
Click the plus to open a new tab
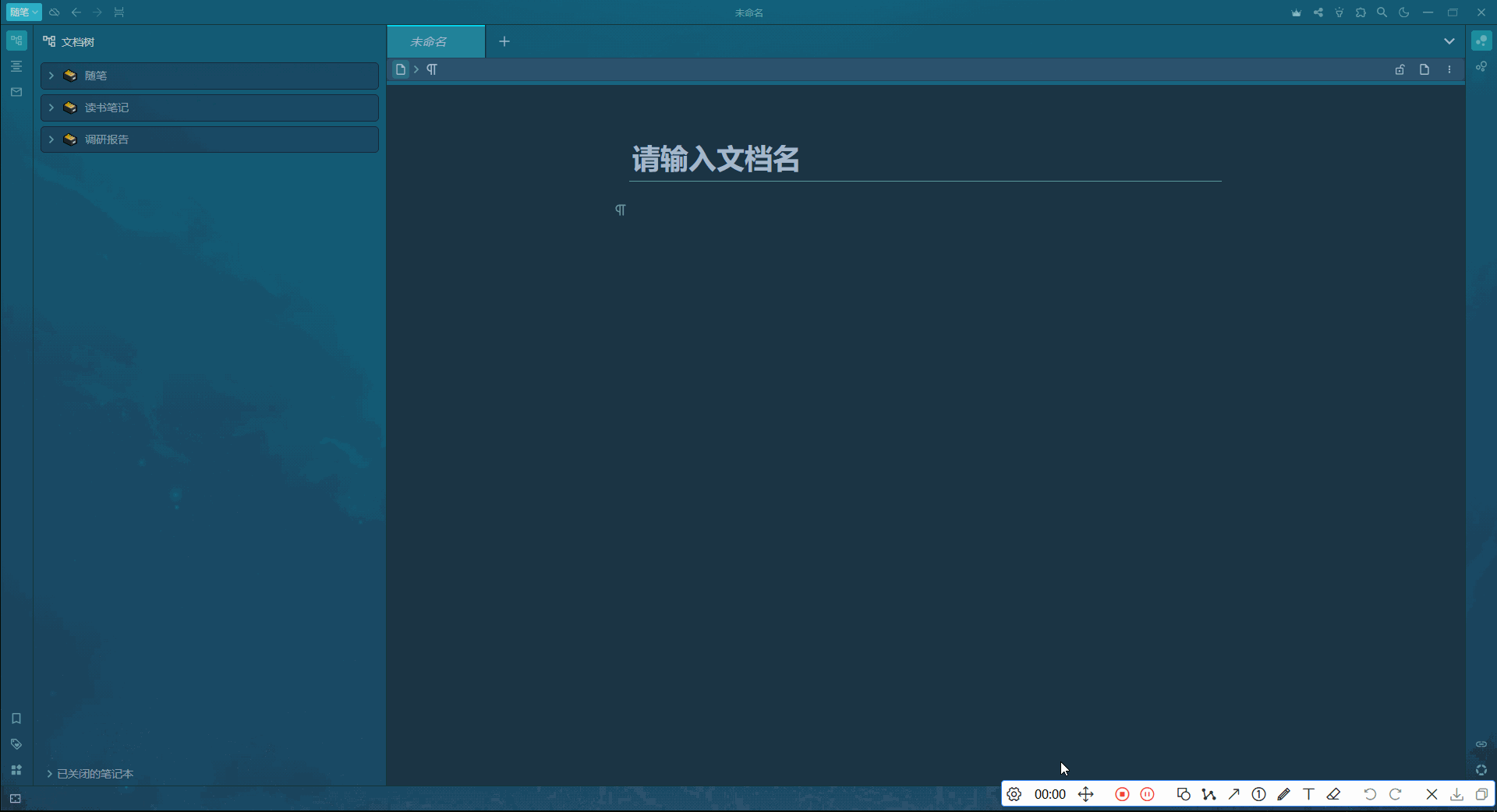504,41
